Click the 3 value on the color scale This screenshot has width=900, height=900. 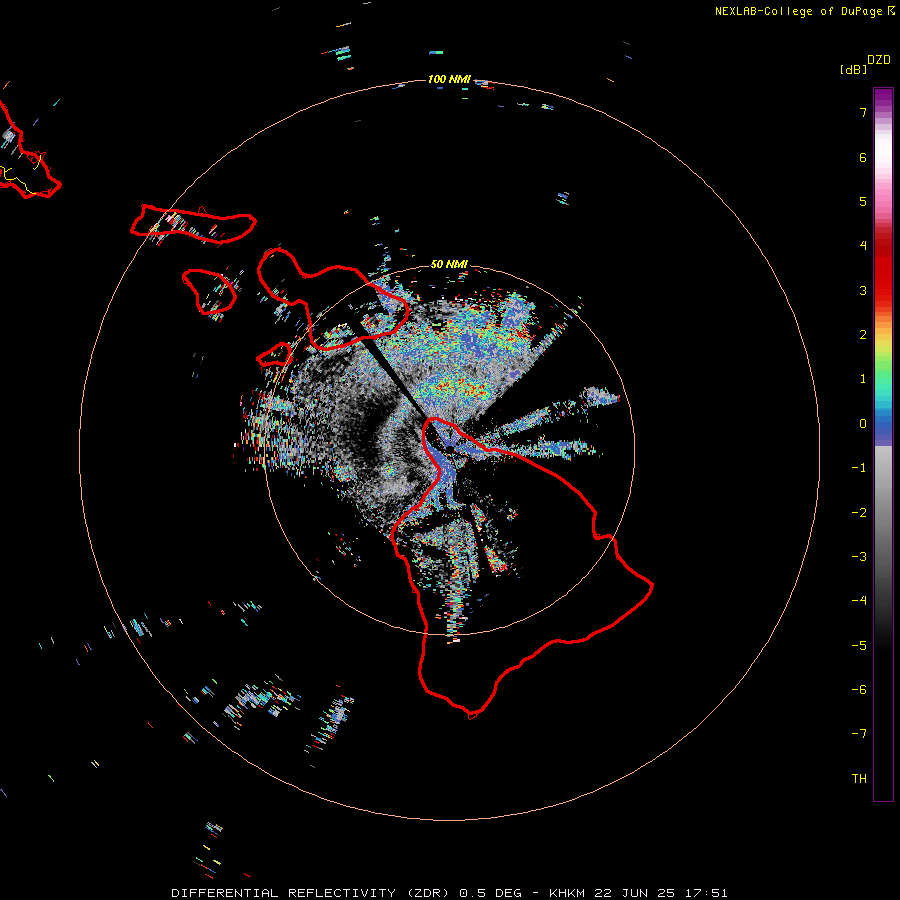pyautogui.click(x=863, y=290)
